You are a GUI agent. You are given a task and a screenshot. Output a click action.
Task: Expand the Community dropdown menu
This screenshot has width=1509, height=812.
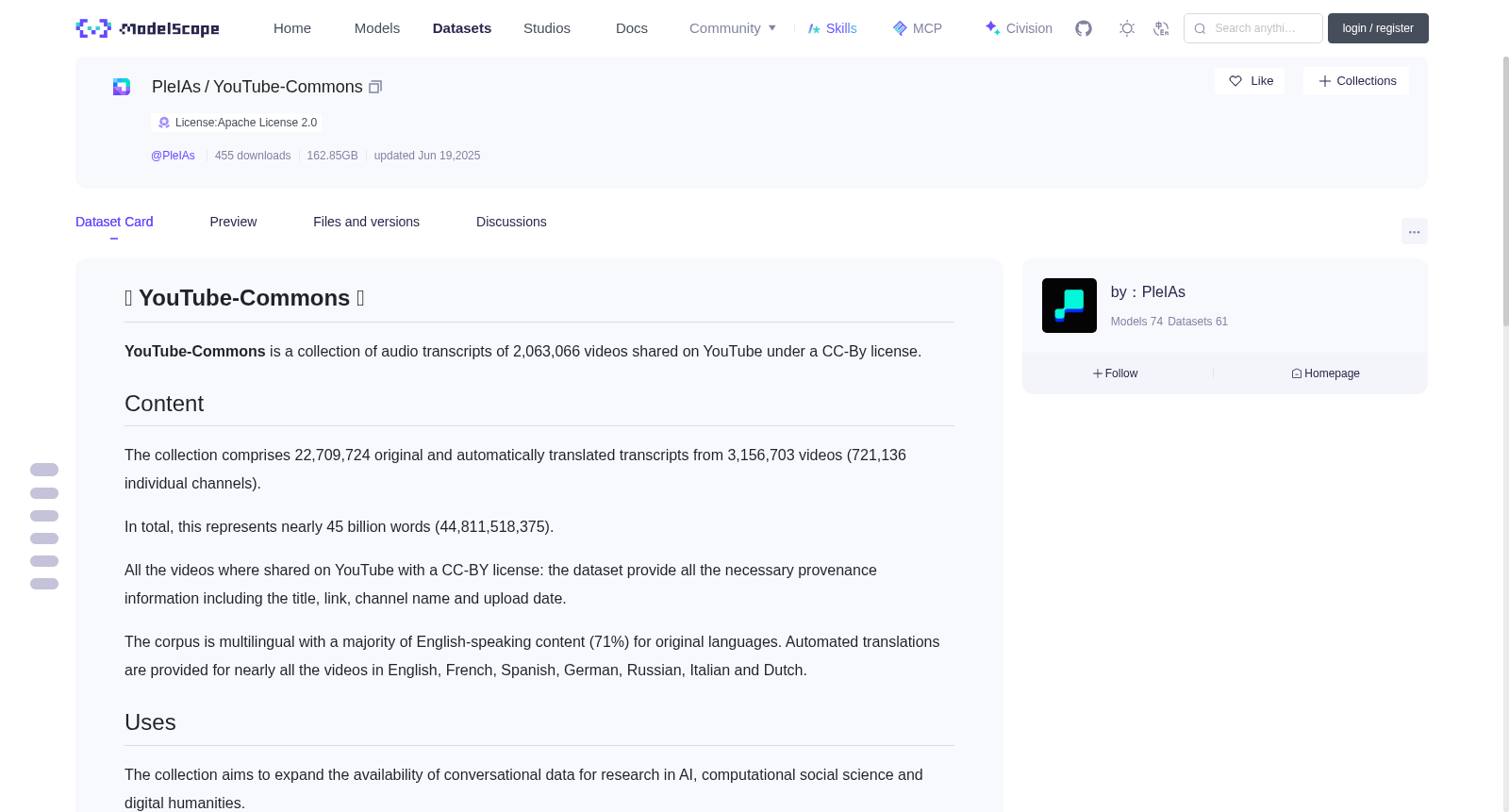pos(733,28)
